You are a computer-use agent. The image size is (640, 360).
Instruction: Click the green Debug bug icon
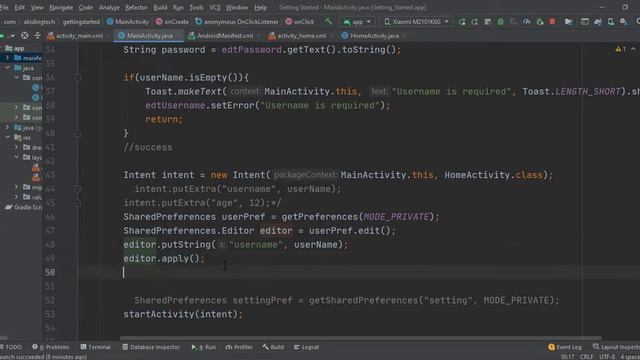point(500,22)
